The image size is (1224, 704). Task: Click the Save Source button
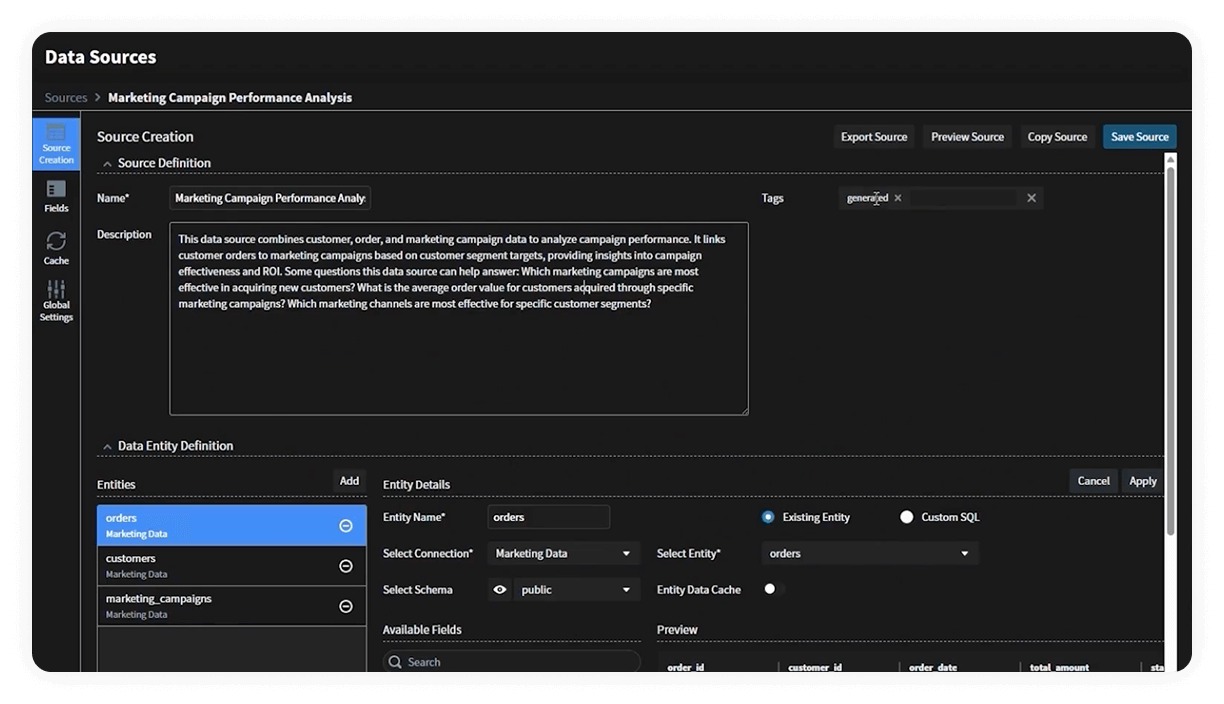click(x=1139, y=137)
